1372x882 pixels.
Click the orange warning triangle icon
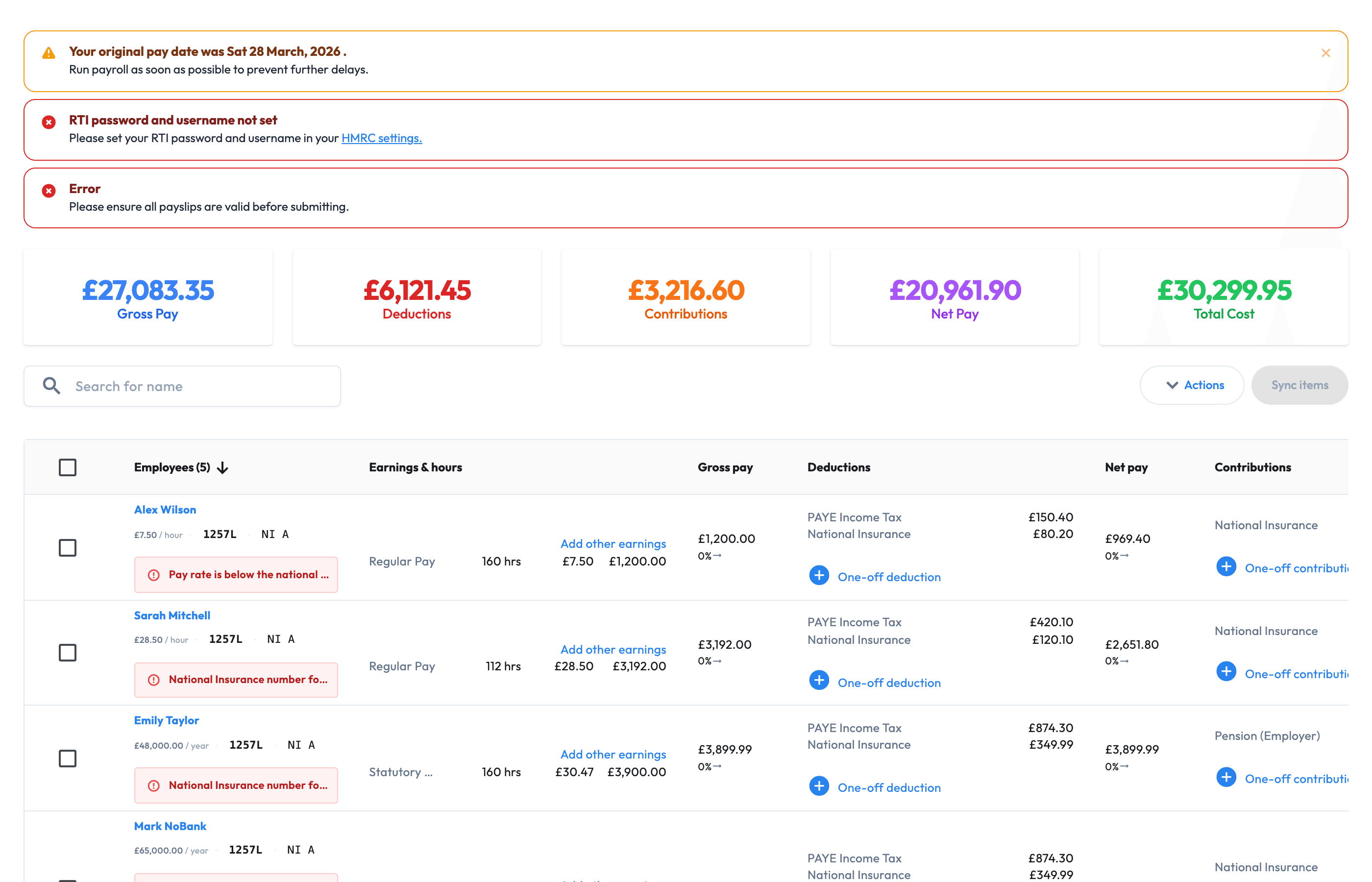click(49, 53)
